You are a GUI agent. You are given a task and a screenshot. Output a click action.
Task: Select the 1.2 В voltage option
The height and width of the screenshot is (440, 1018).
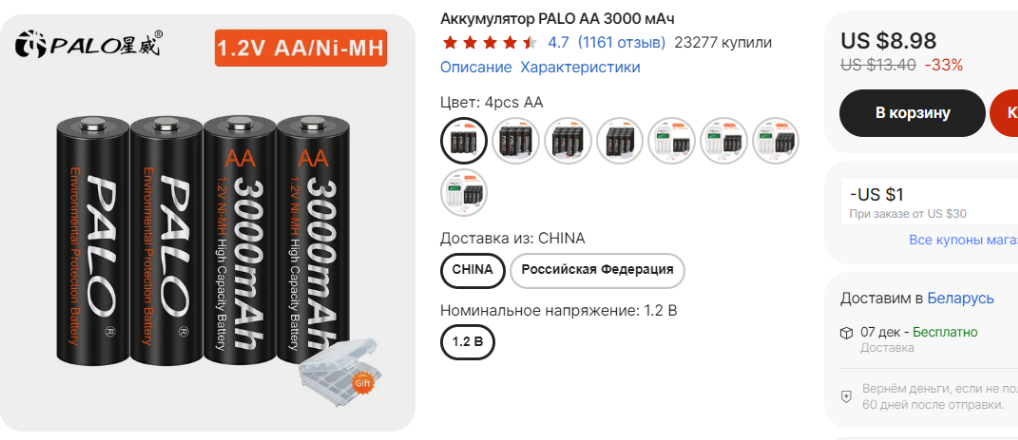coord(467,341)
